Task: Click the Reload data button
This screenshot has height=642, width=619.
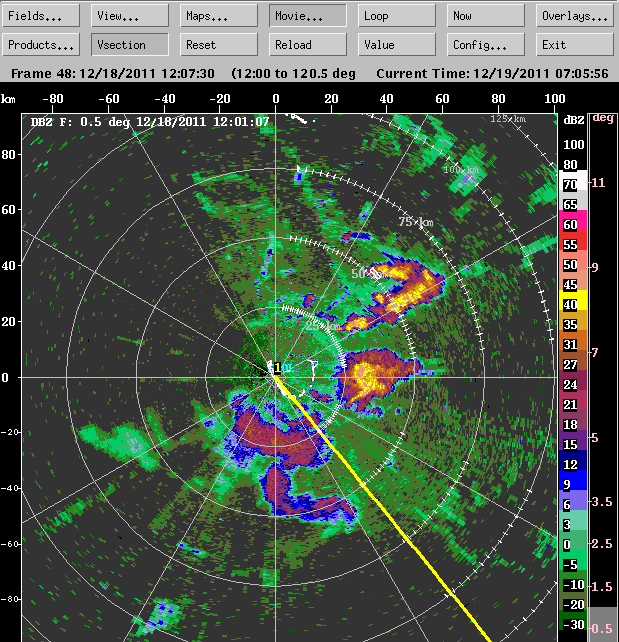Action: [307, 44]
